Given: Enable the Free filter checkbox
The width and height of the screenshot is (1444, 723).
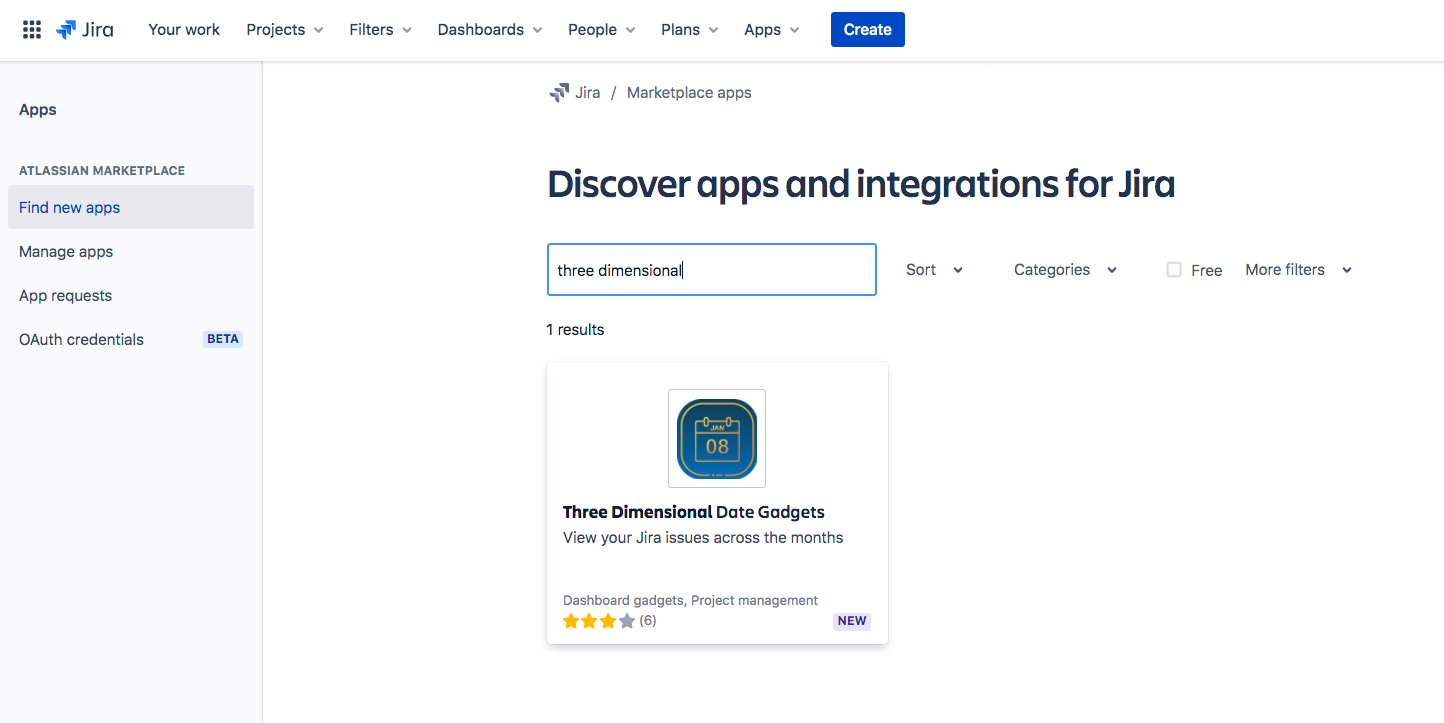Looking at the screenshot, I should (1174, 270).
